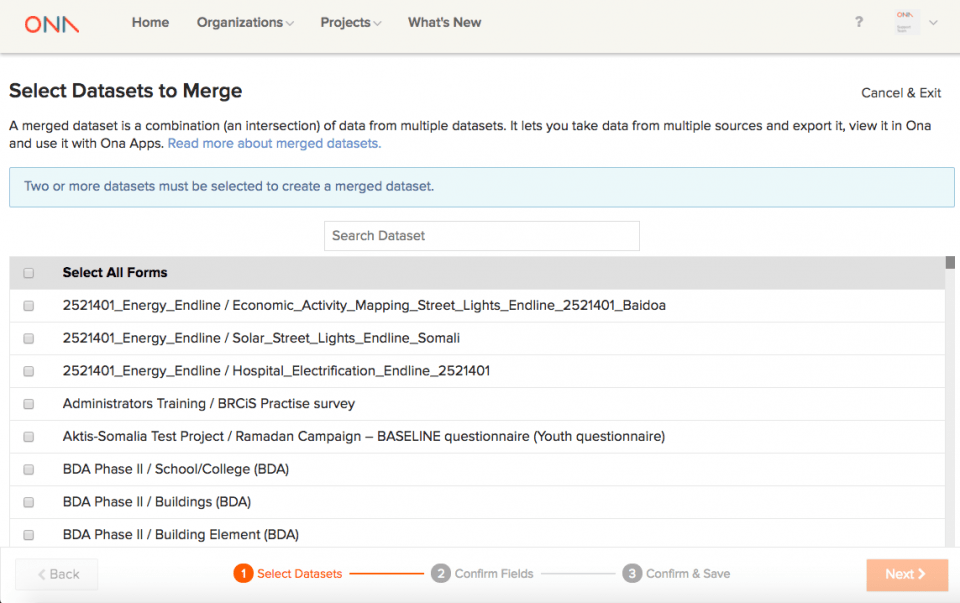The image size is (960, 603).
Task: Go to the Home navigation item
Action: 150,22
